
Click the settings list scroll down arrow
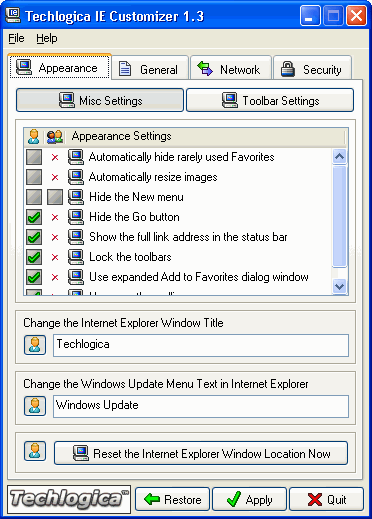(x=340, y=286)
